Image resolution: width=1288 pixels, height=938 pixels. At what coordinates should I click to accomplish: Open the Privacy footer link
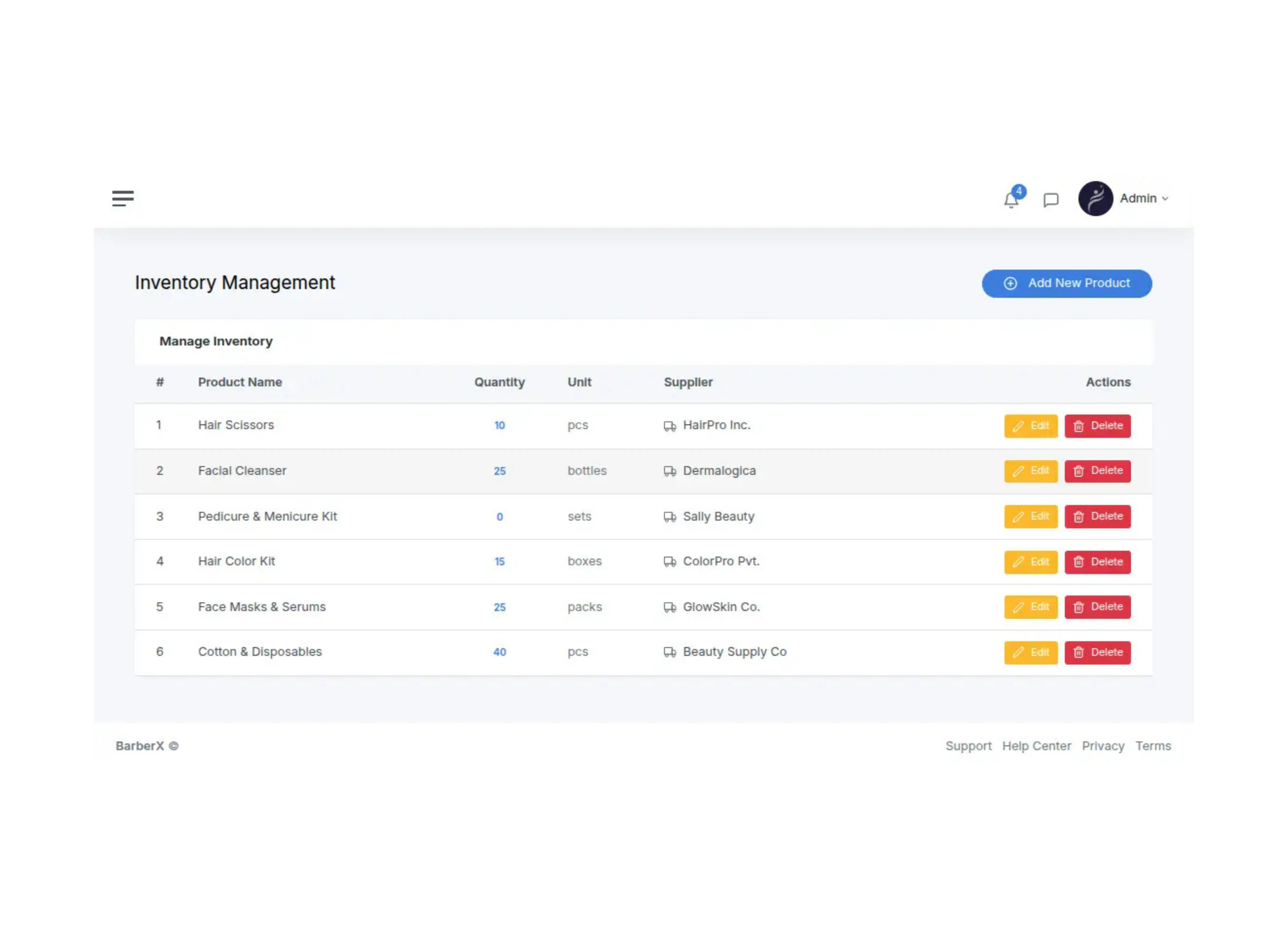click(1103, 746)
